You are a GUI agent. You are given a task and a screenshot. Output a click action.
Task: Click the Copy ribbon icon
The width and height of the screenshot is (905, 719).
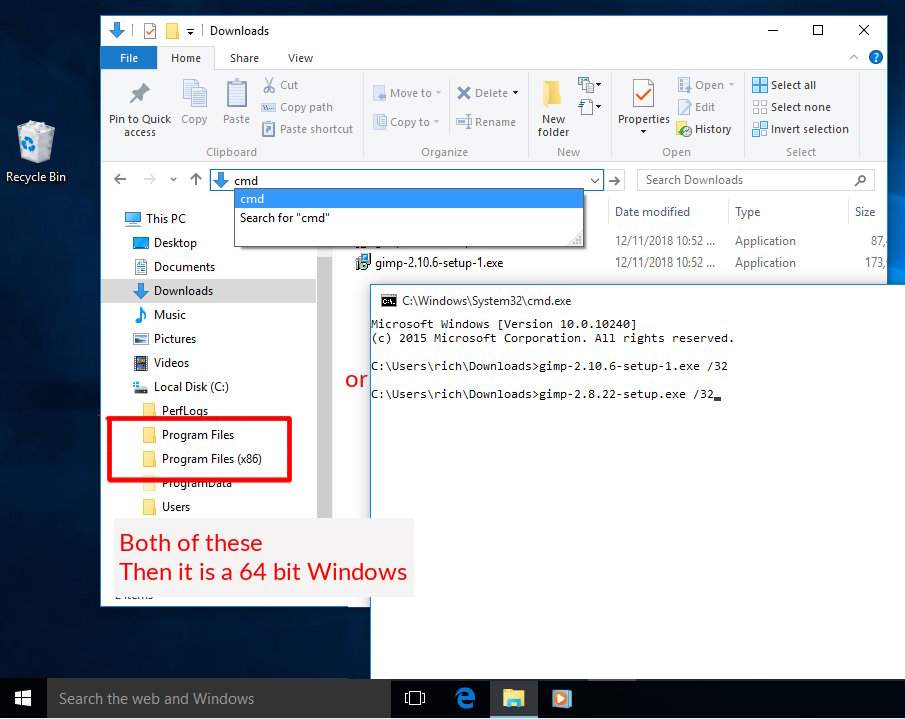point(195,93)
